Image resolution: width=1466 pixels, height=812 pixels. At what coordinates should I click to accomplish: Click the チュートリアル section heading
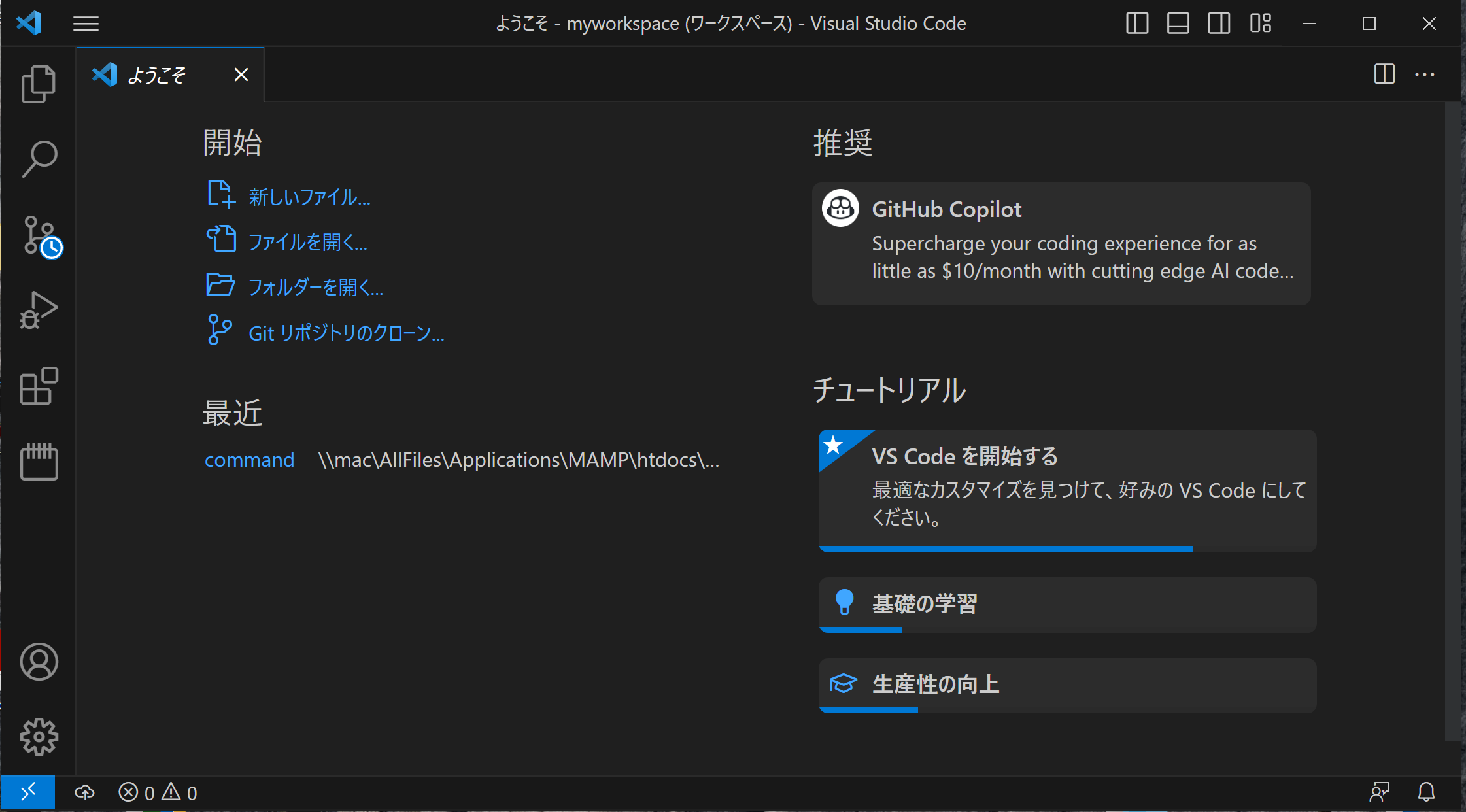889,390
